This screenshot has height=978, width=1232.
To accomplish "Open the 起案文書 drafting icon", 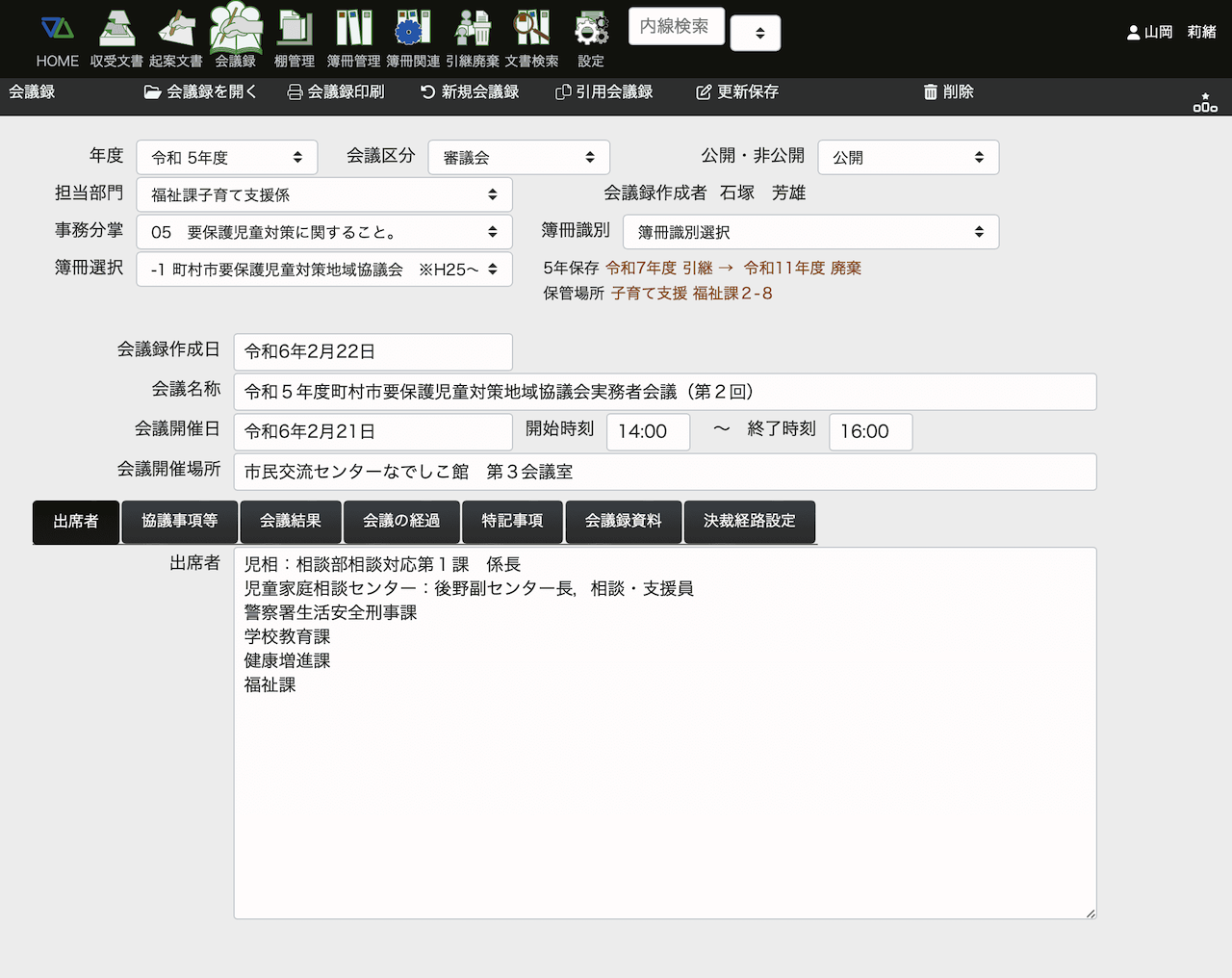I will click(x=176, y=29).
